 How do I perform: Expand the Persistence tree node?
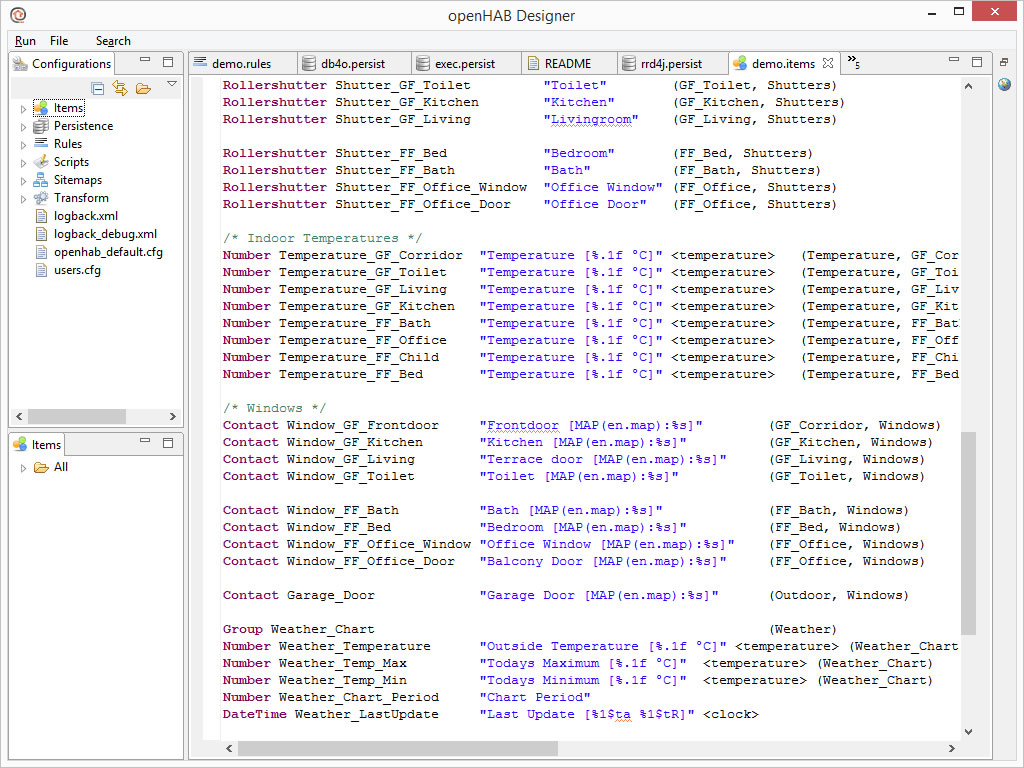[23, 127]
